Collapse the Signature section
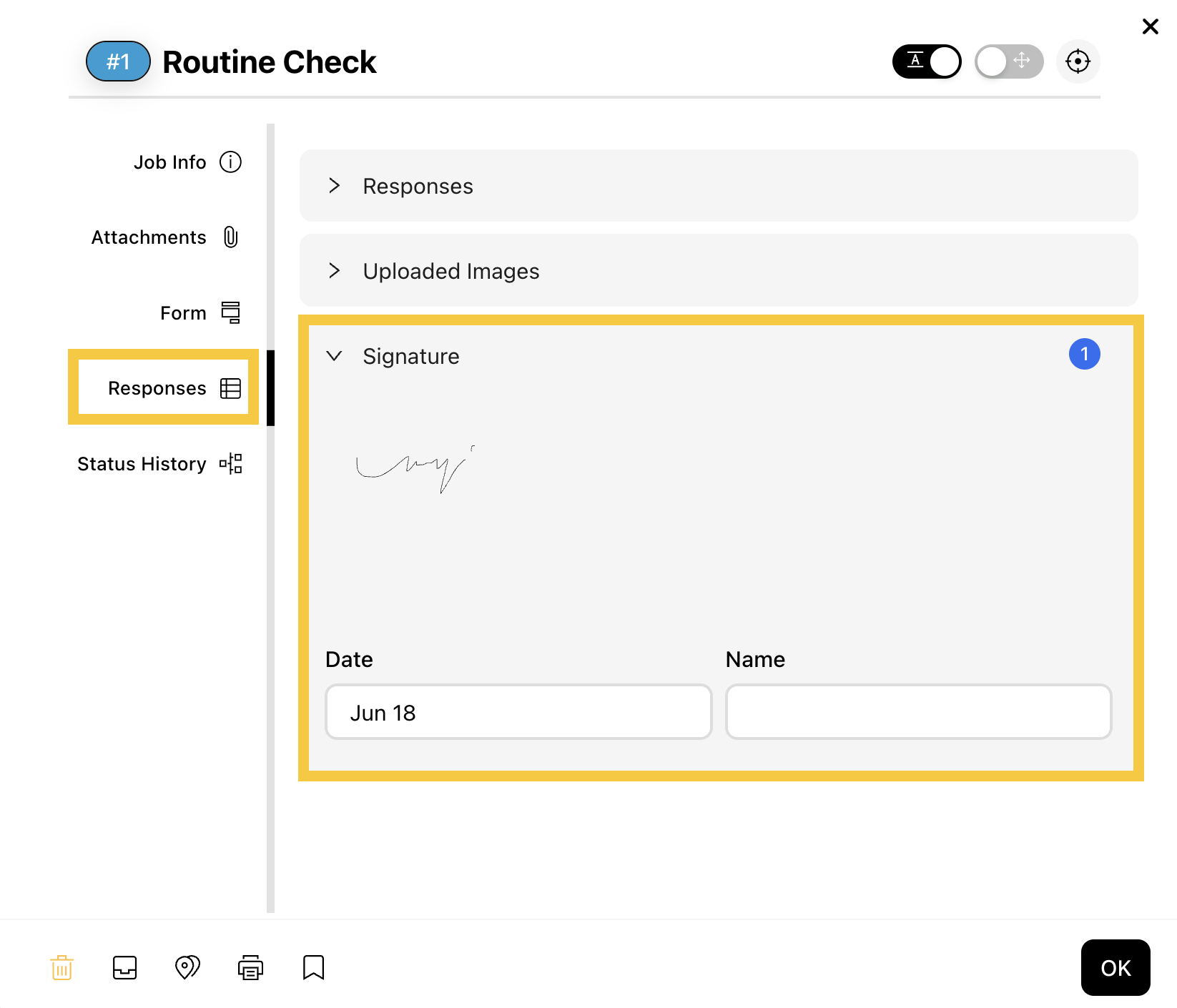1177x1008 pixels. point(334,356)
